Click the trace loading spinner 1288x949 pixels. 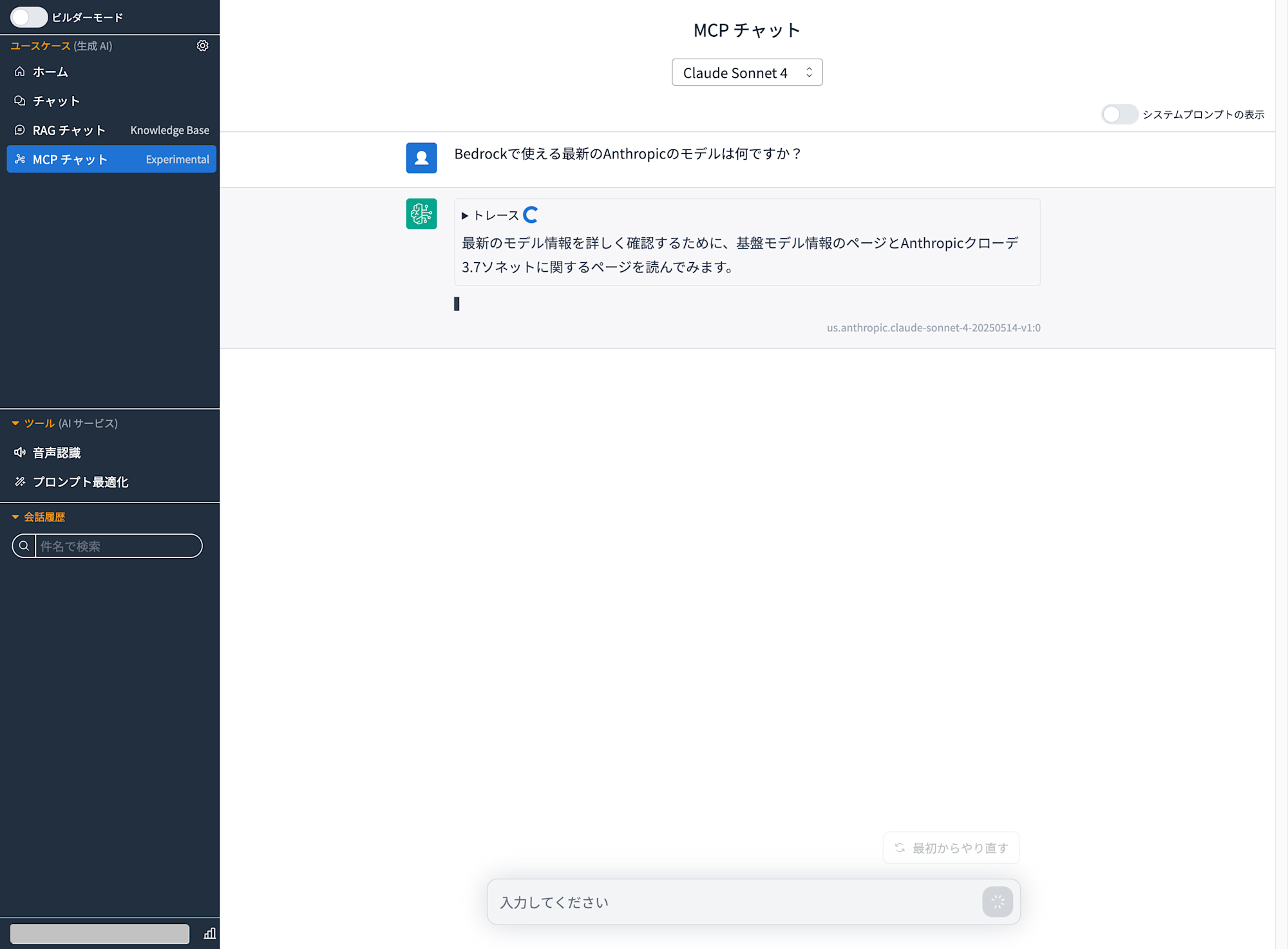pos(531,215)
